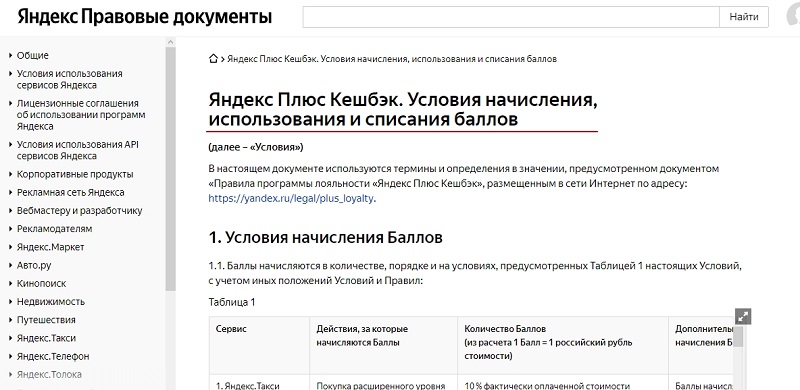Image resolution: width=800 pixels, height=390 pixels.
Task: Select Рекламодателям in sidebar
Action: point(55,229)
